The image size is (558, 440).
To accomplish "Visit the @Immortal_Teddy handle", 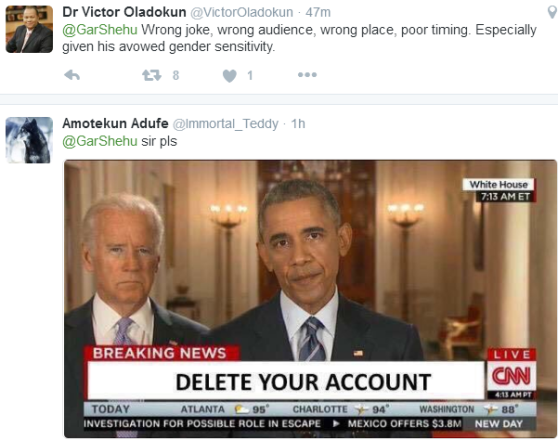I will click(x=226, y=124).
